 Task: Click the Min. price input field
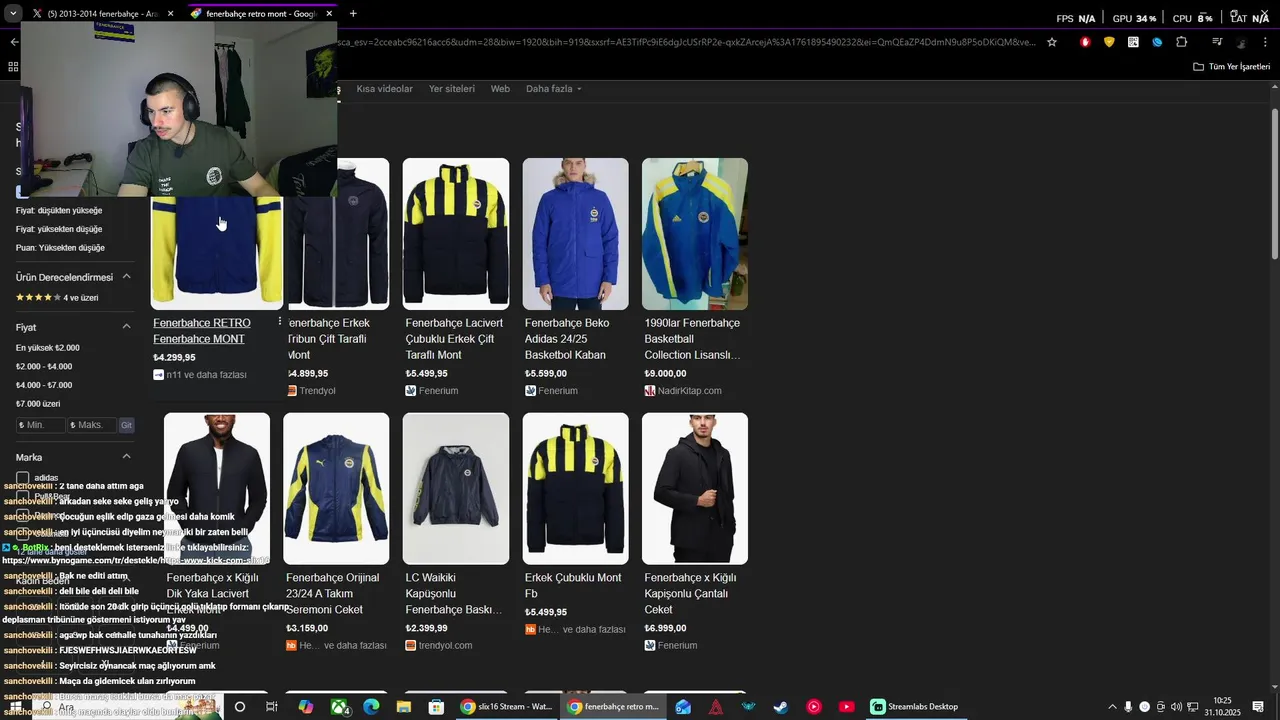tap(40, 425)
